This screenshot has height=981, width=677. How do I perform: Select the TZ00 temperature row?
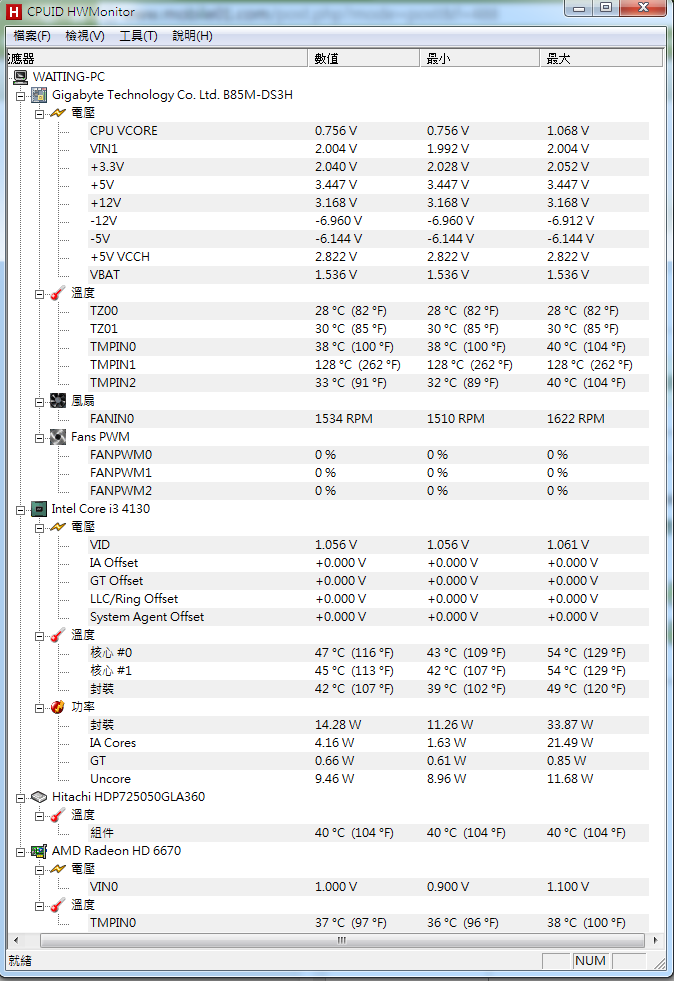pos(369,311)
